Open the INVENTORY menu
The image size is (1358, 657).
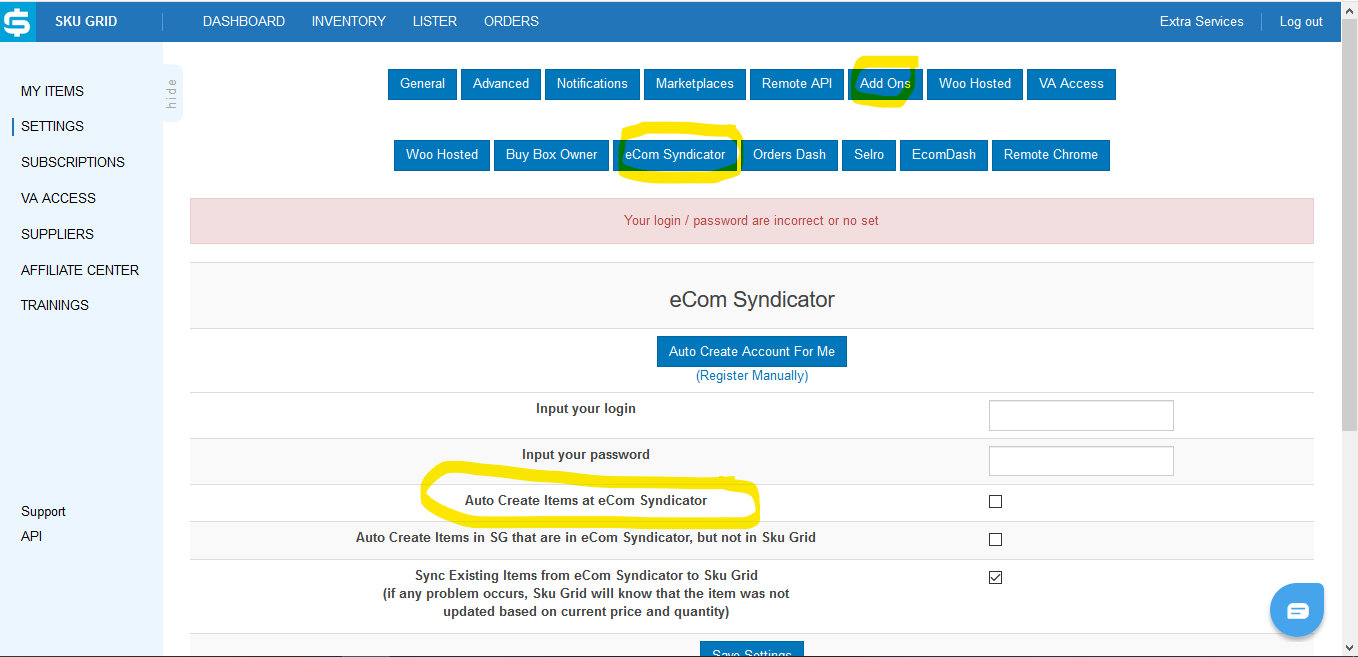tap(349, 21)
